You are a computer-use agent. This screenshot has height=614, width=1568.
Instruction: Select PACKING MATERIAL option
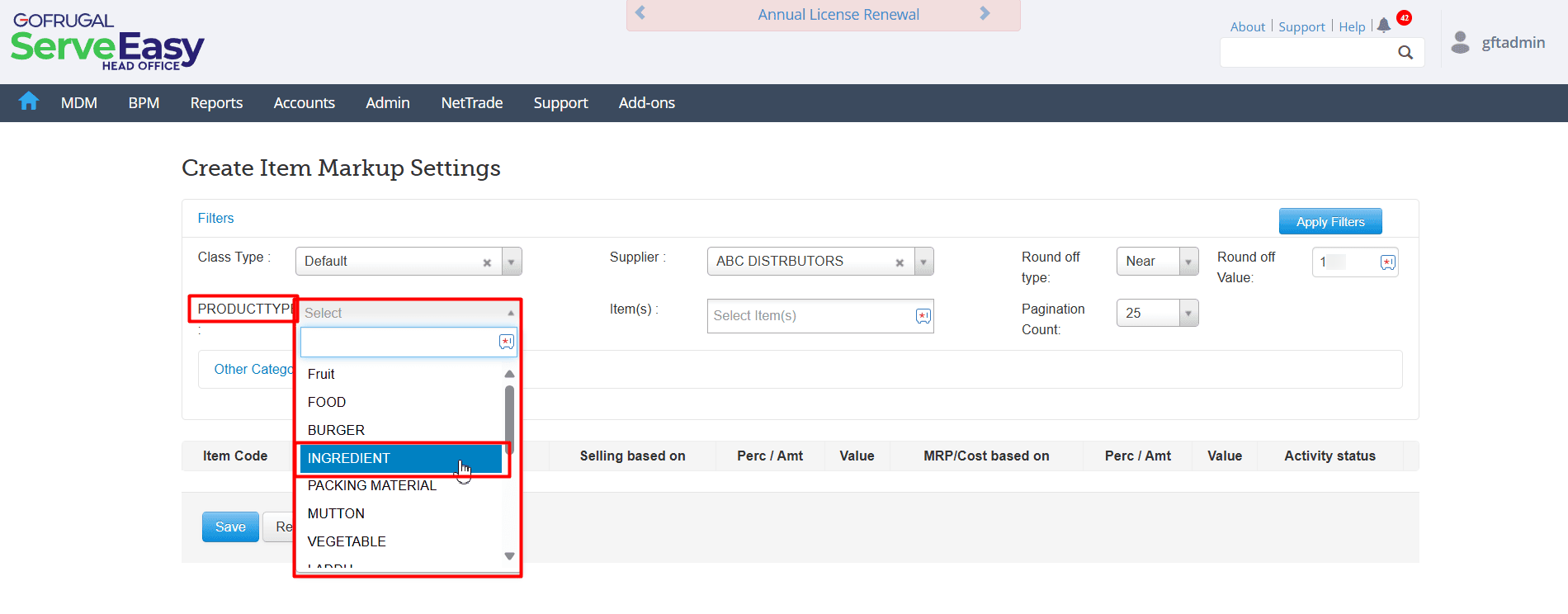[401, 485]
